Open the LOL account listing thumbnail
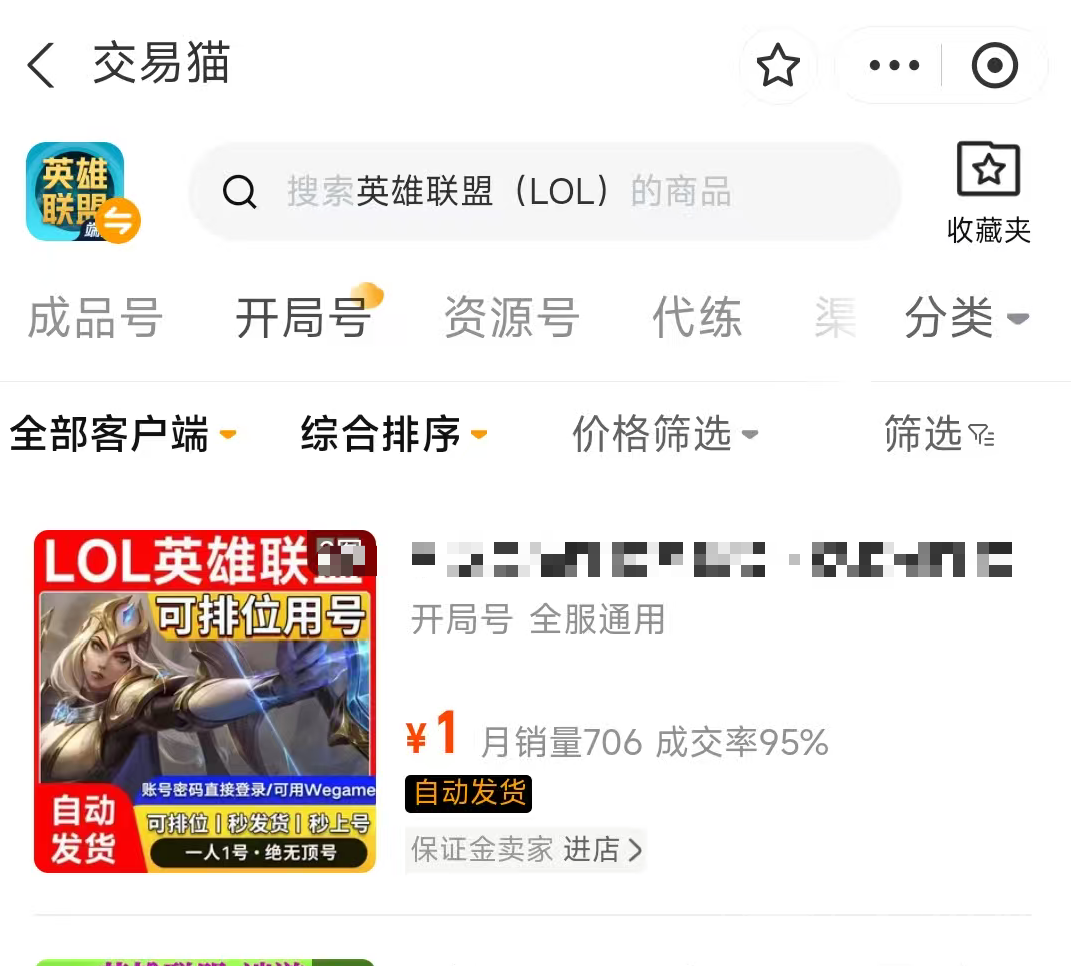The height and width of the screenshot is (966, 1071). [x=205, y=701]
